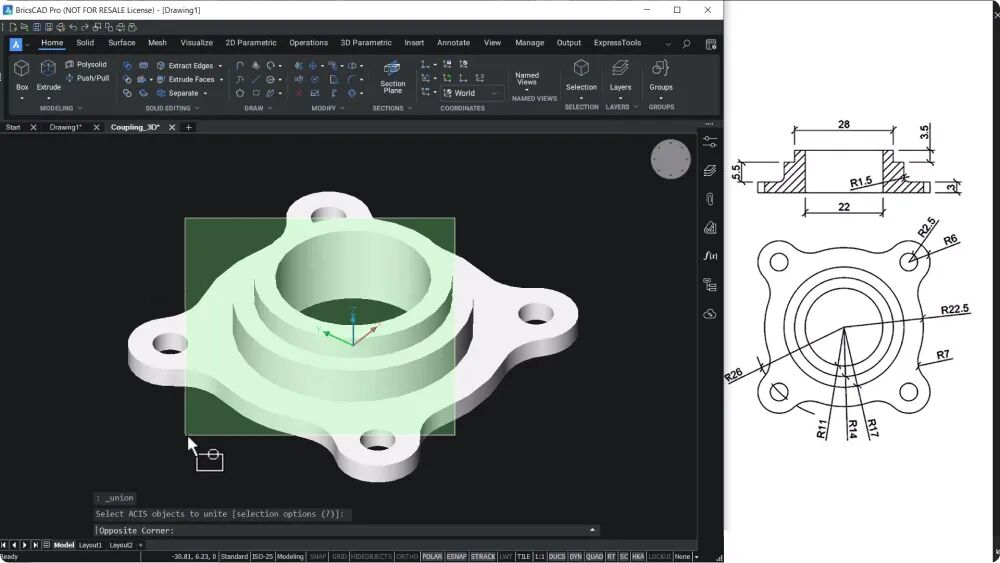Open the Structure tree panel icon
Image resolution: width=1000 pixels, height=563 pixels.
(x=710, y=285)
